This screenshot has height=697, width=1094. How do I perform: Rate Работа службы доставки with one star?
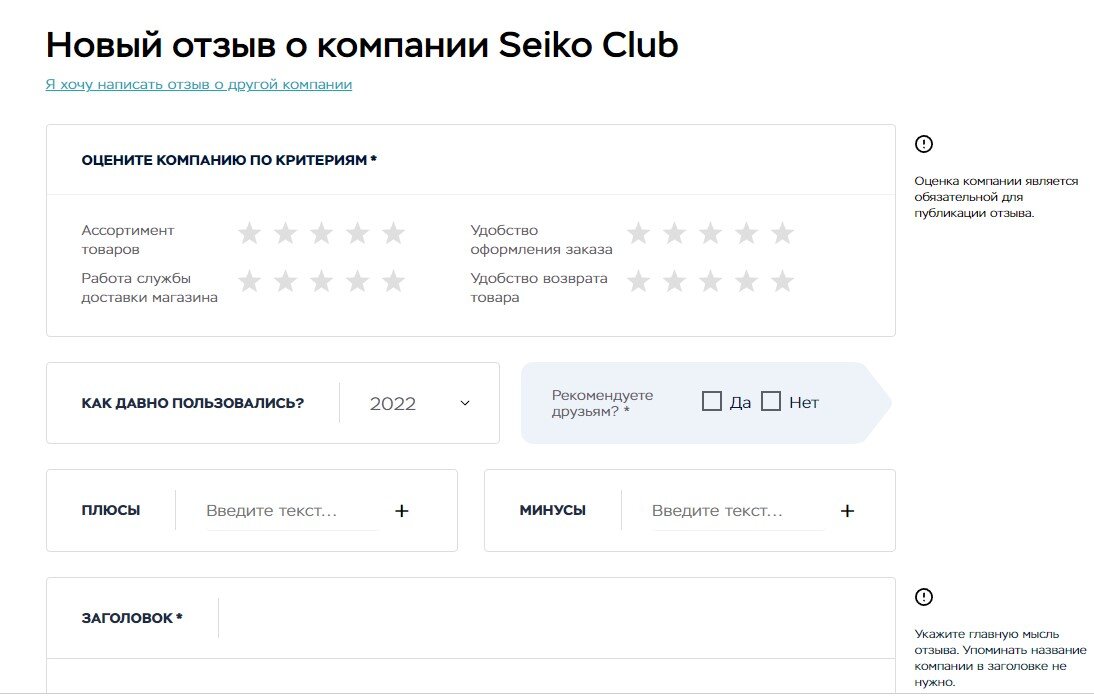(x=248, y=281)
